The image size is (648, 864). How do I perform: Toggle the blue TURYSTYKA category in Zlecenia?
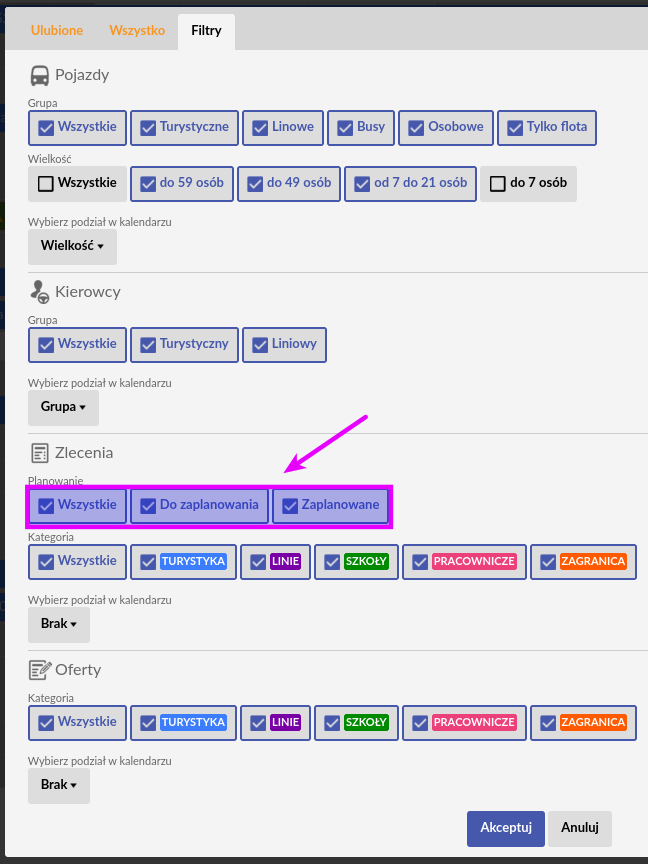coord(184,561)
